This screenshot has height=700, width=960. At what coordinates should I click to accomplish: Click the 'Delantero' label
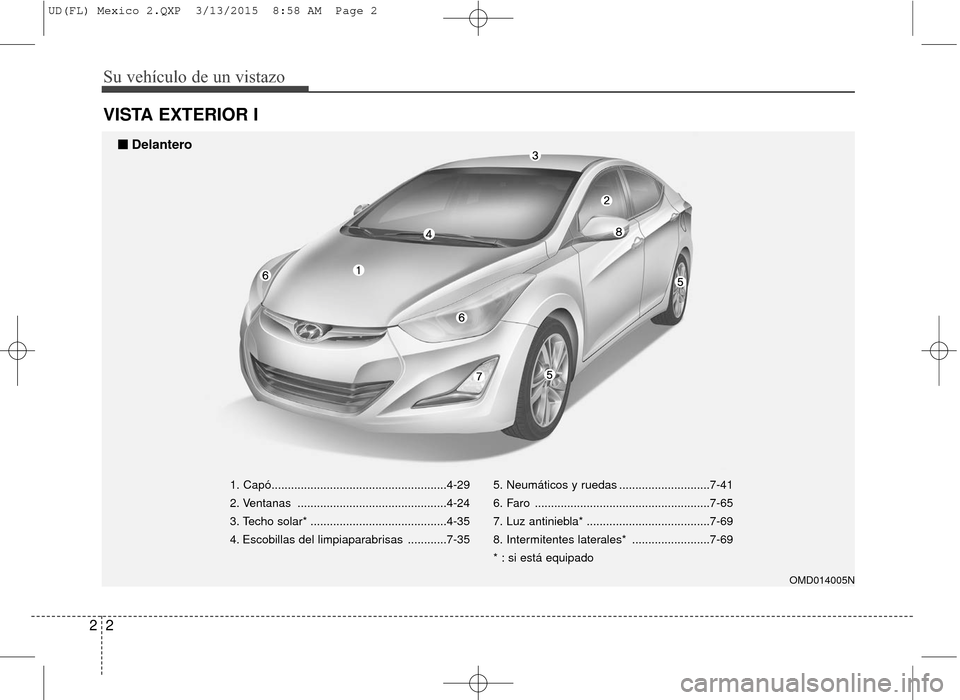coord(155,145)
